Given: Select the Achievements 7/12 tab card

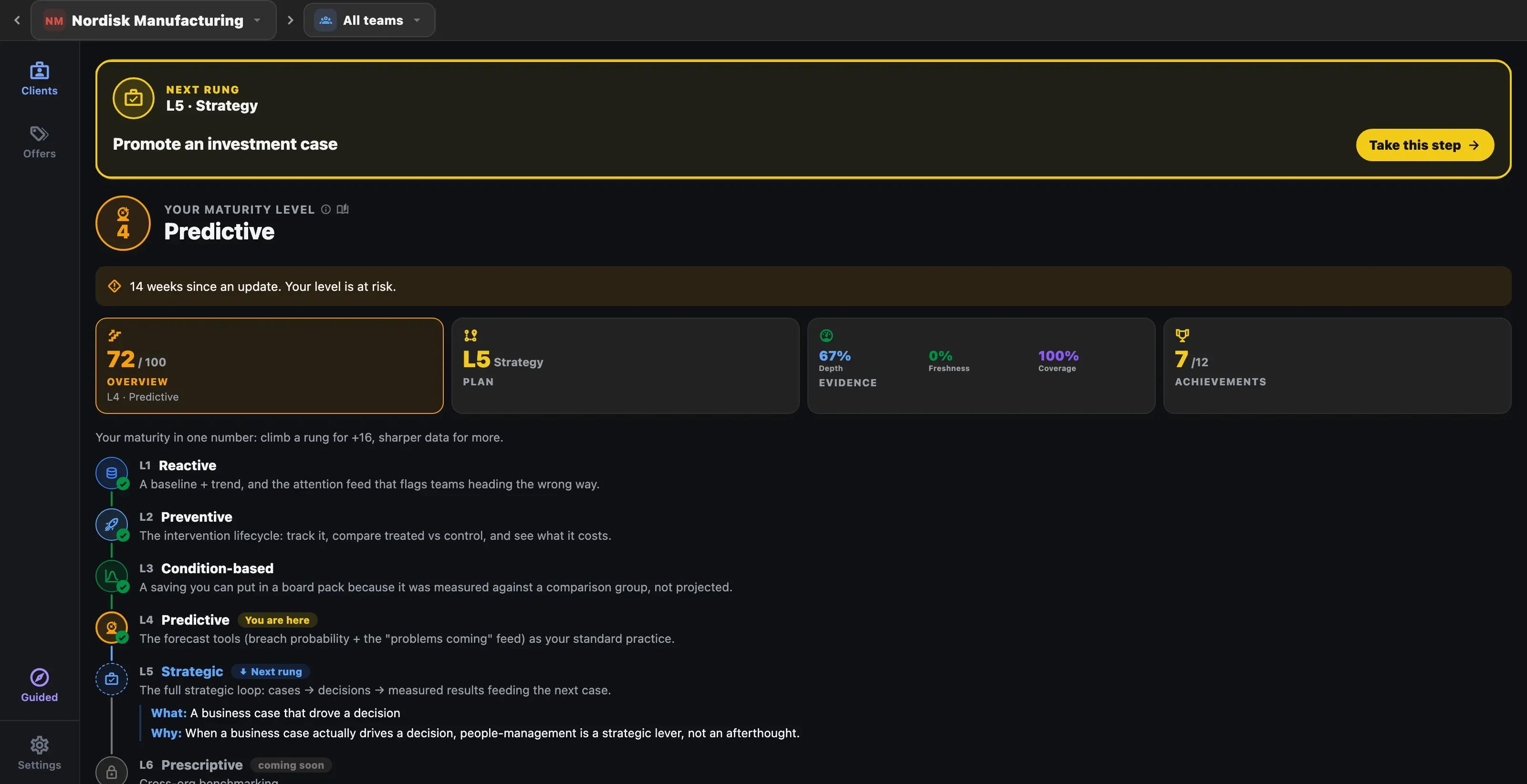Looking at the screenshot, I should pyautogui.click(x=1337, y=366).
